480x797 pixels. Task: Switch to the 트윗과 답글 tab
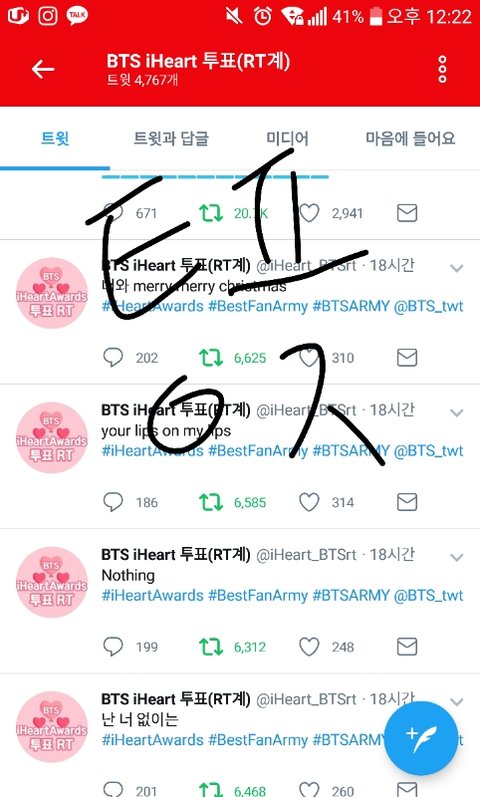point(171,138)
